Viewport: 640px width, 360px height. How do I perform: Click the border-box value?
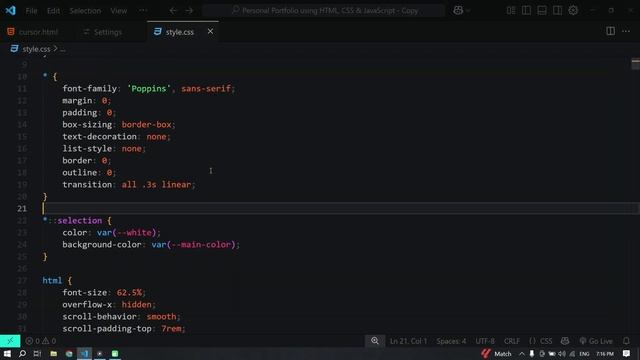tap(146, 124)
